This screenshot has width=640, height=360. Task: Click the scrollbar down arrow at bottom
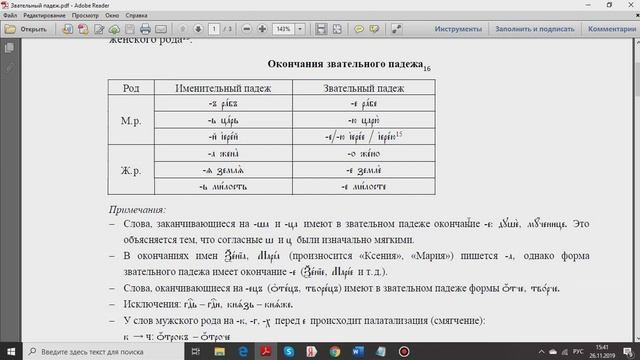point(637,338)
